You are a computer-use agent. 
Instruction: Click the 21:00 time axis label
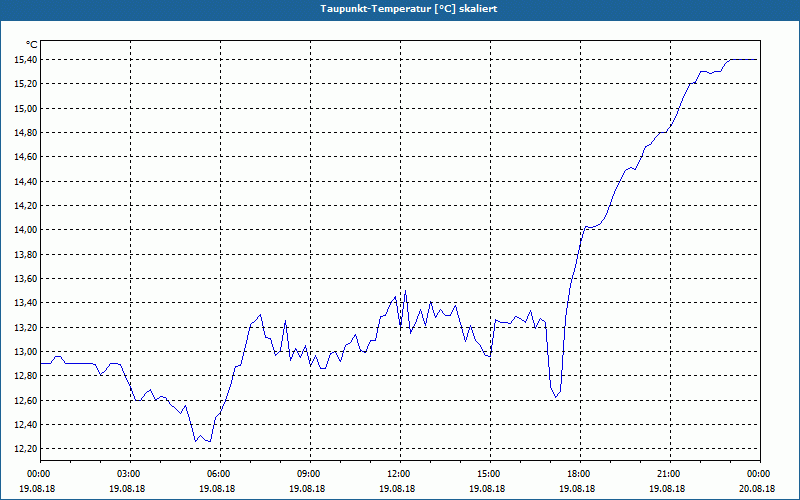[x=670, y=474]
